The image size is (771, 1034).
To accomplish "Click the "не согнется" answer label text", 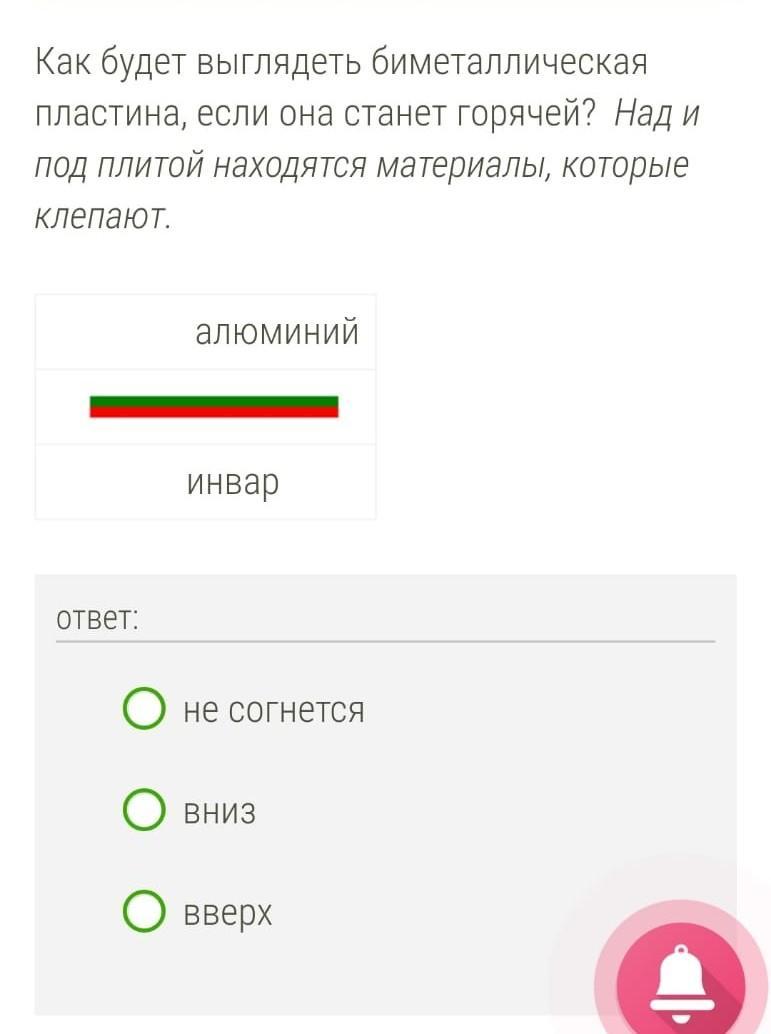I will [274, 710].
